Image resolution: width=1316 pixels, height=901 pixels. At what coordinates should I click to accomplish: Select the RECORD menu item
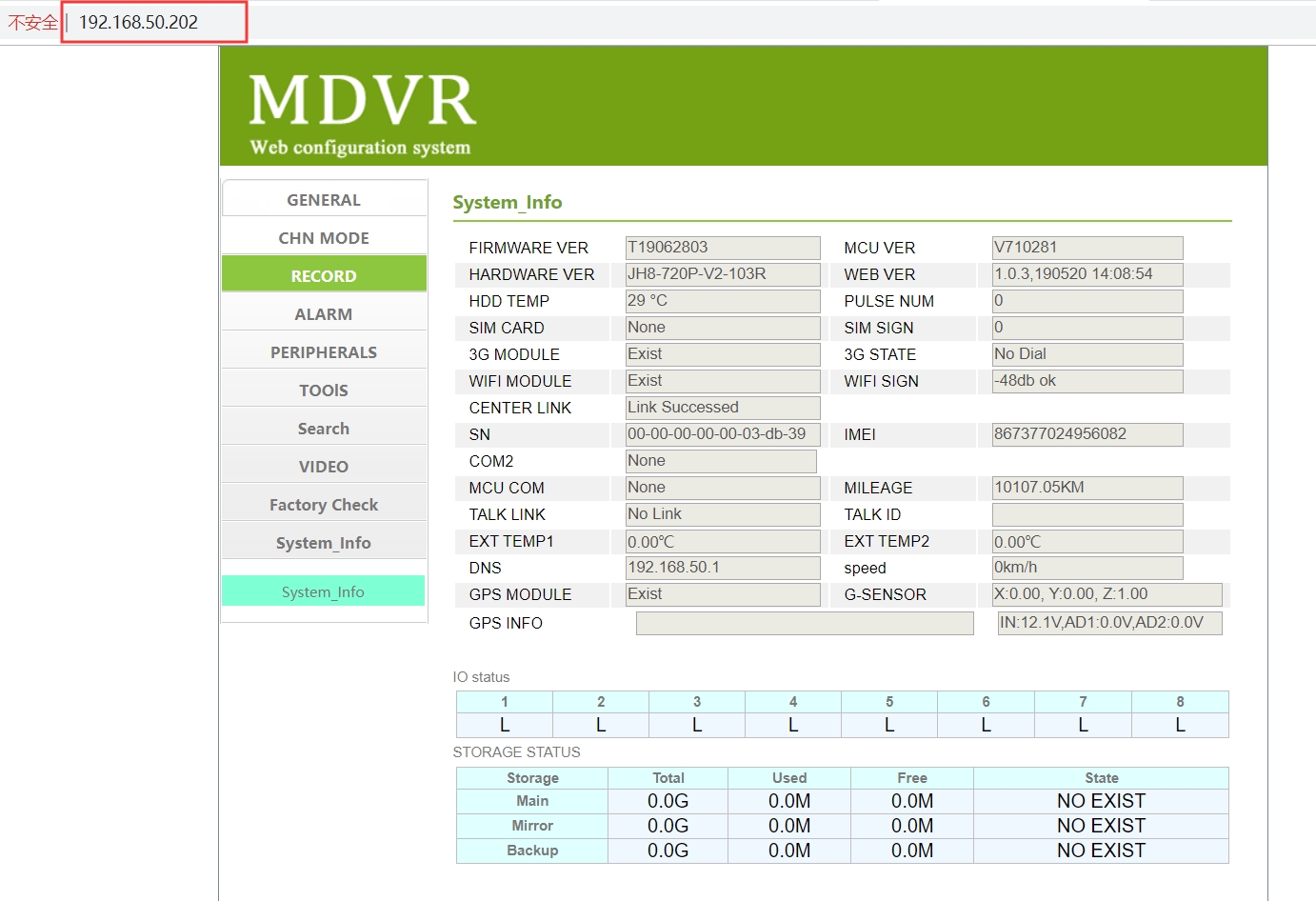click(324, 275)
